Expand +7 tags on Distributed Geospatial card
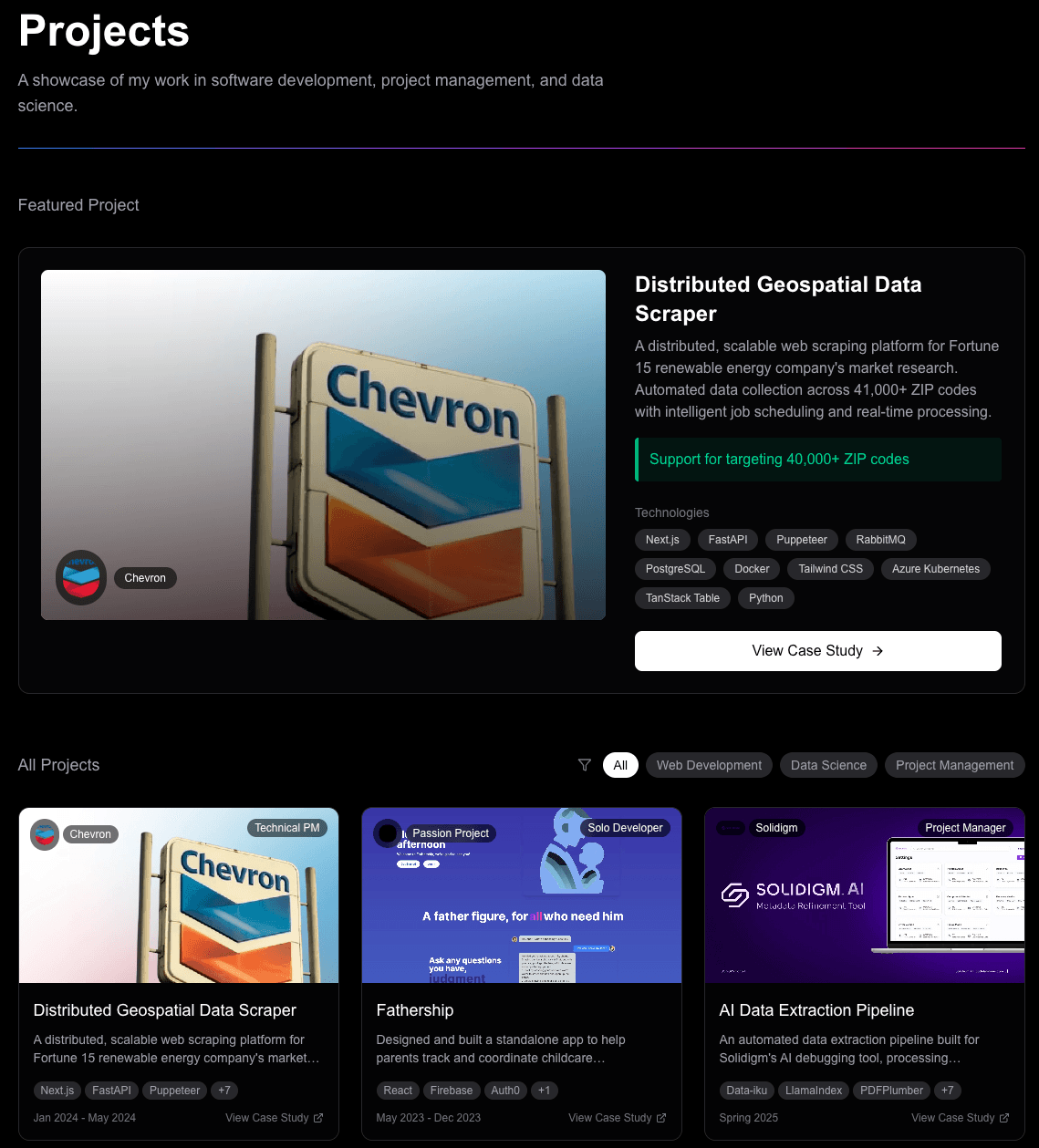The height and width of the screenshot is (1148, 1039). pyautogui.click(x=224, y=1091)
